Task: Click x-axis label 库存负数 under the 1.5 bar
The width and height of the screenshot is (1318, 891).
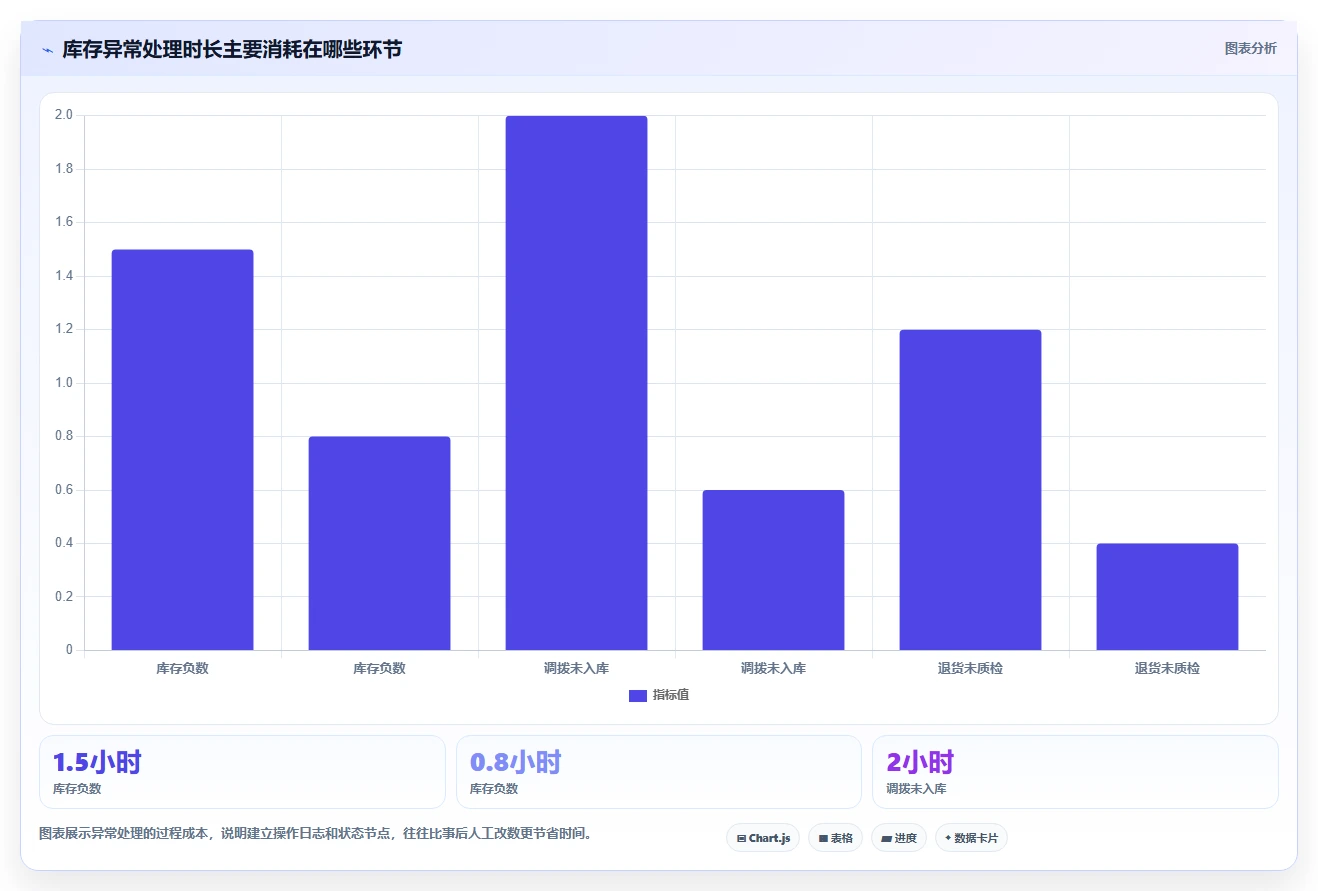Action: [182, 668]
